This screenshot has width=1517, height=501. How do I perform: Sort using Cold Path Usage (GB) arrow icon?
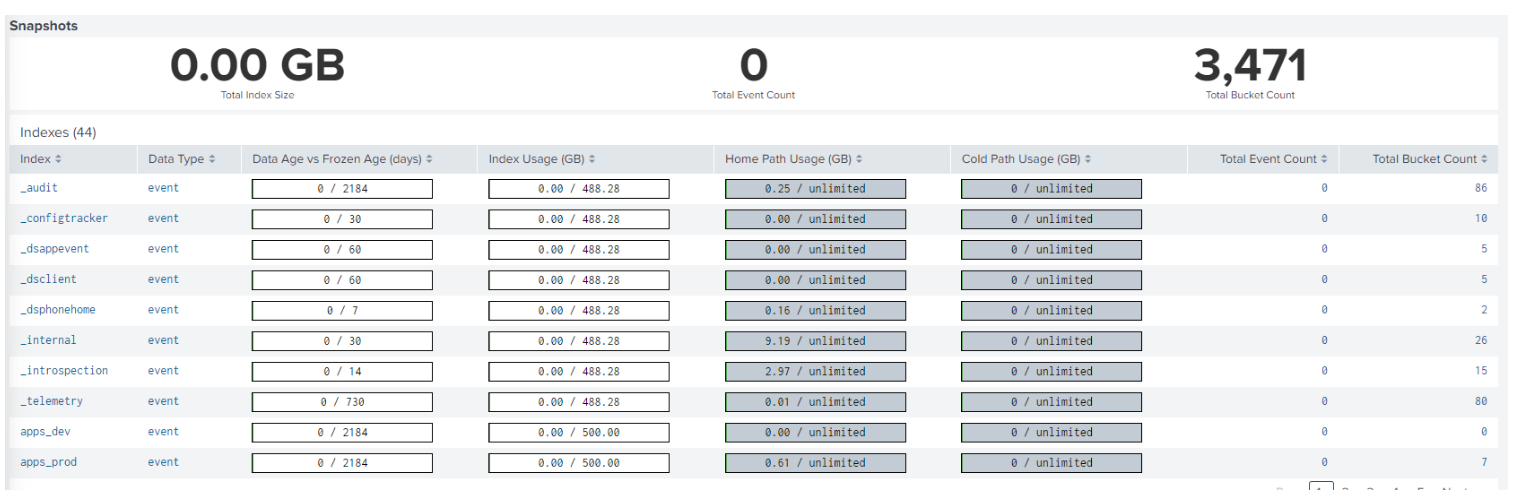(x=1088, y=160)
